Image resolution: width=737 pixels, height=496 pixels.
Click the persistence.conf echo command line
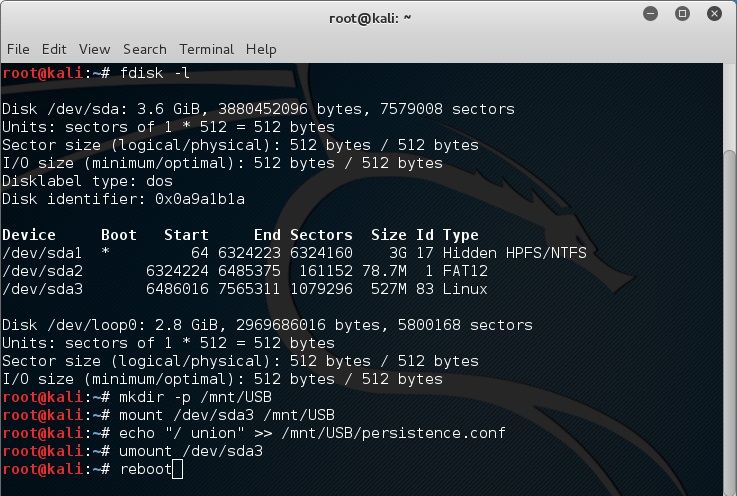click(312, 433)
